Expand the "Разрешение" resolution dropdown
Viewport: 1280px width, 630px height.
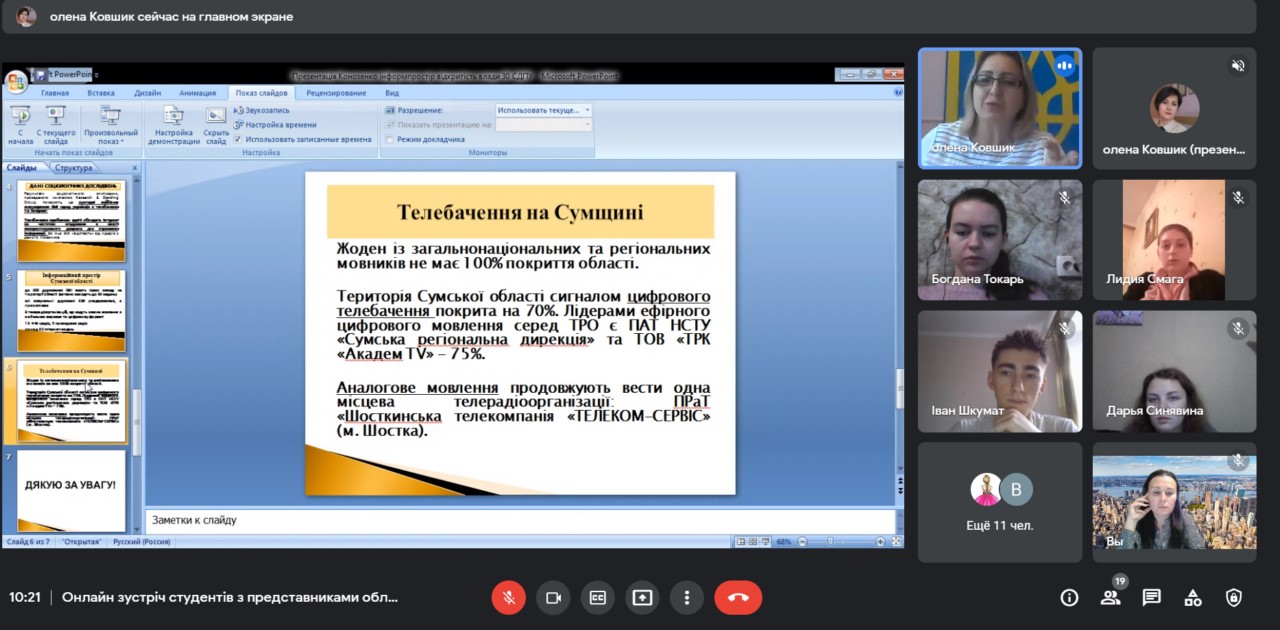(587, 110)
